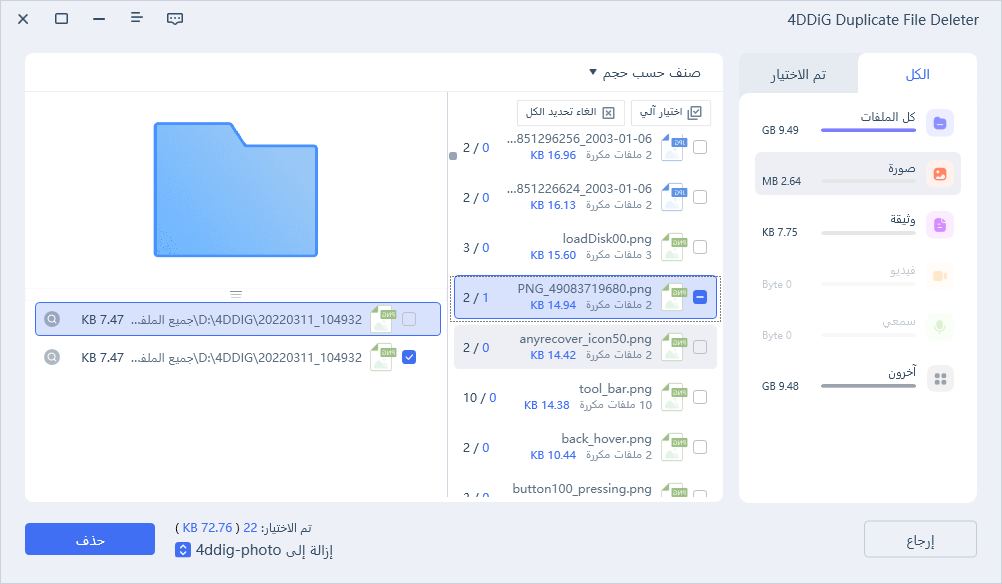Check the box for tool_bar.png
This screenshot has height=584, width=1002.
(700, 397)
